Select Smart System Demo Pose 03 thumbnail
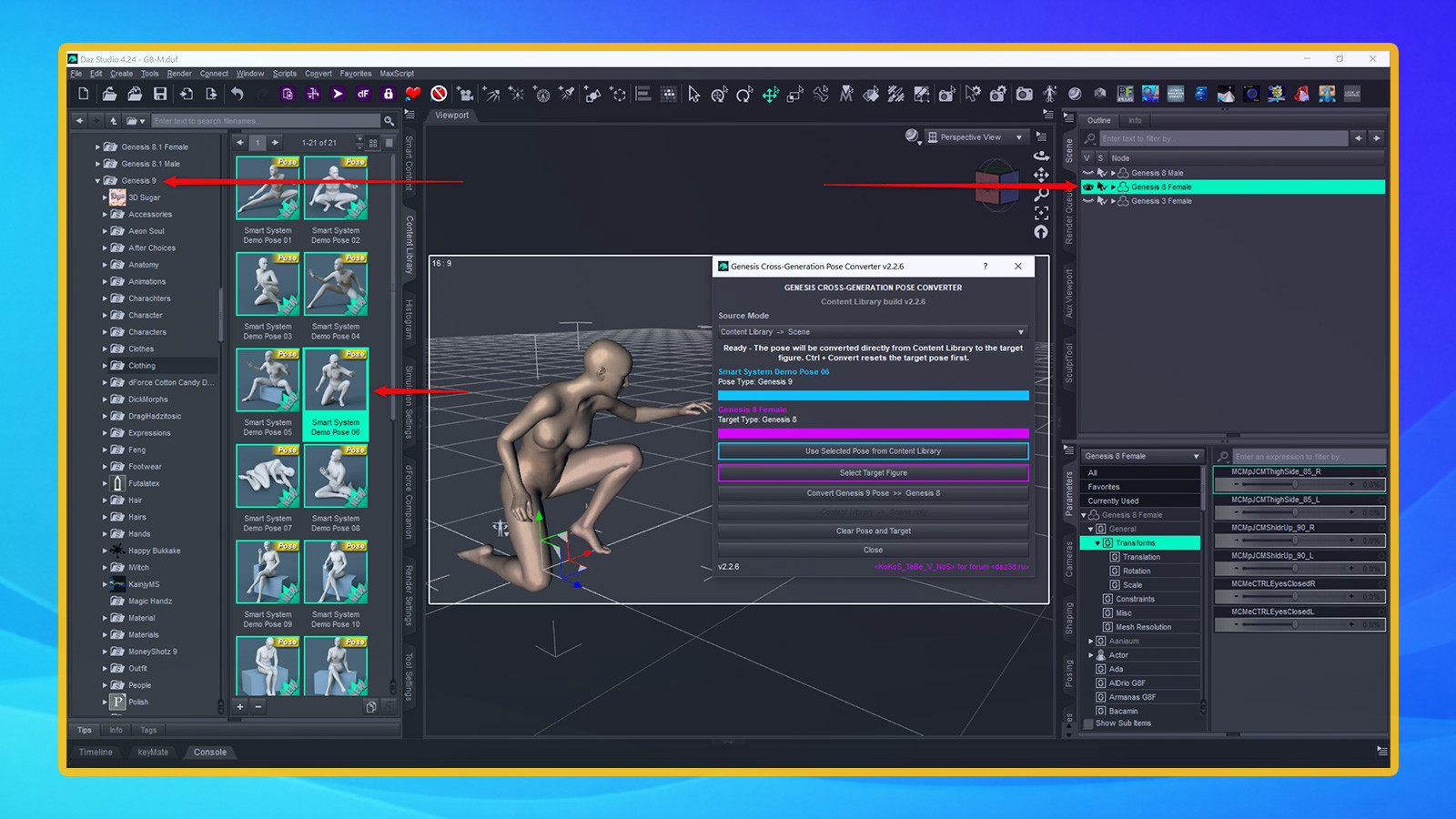The width and height of the screenshot is (1456, 819). click(268, 284)
